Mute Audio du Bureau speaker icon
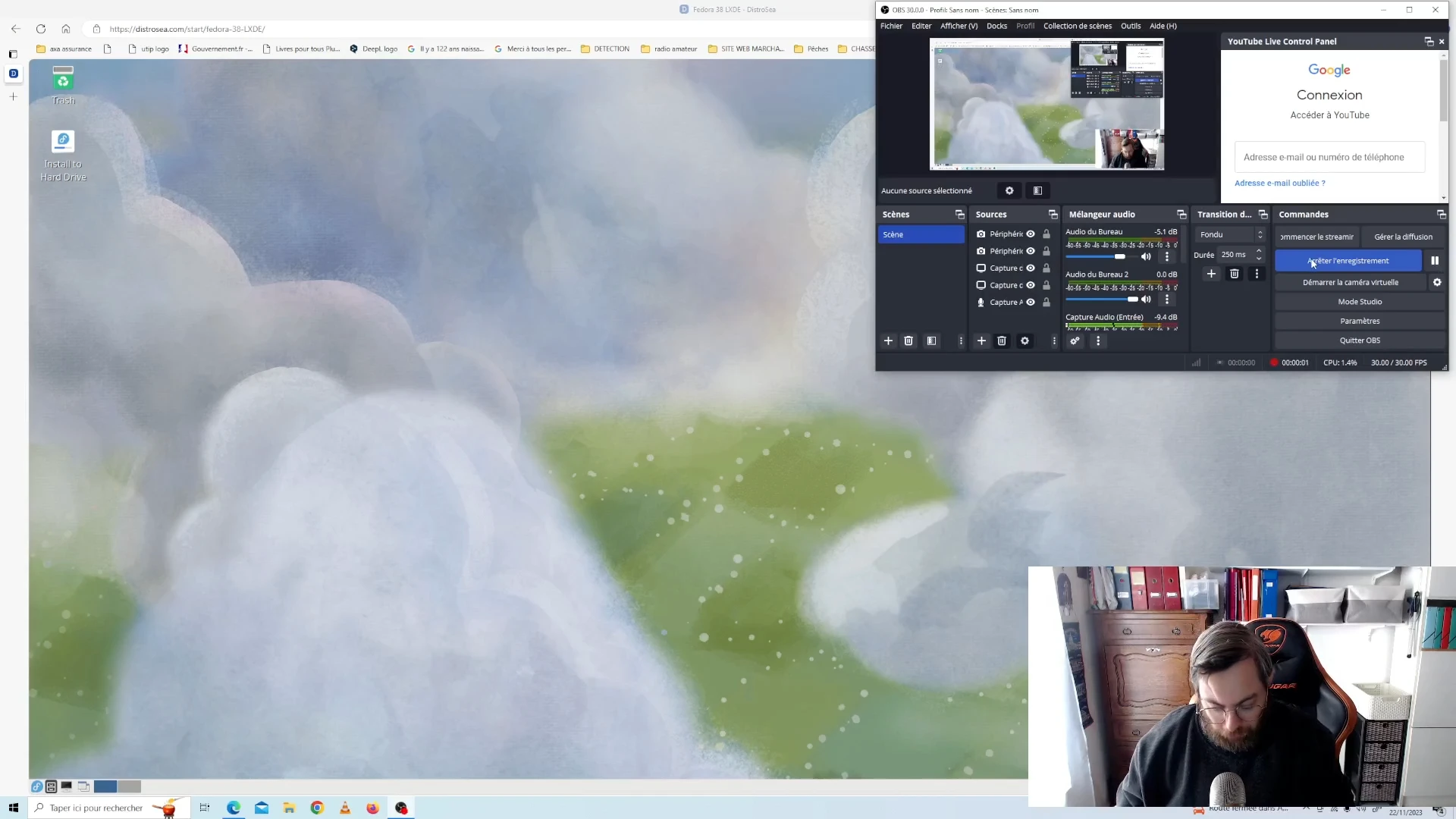The height and width of the screenshot is (819, 1456). [x=1146, y=256]
